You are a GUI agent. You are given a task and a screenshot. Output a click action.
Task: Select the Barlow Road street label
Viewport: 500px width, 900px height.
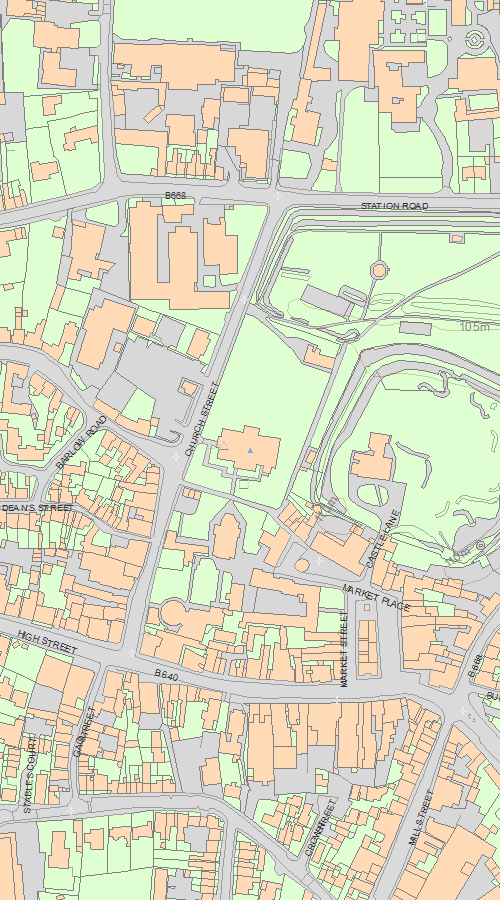tap(82, 443)
